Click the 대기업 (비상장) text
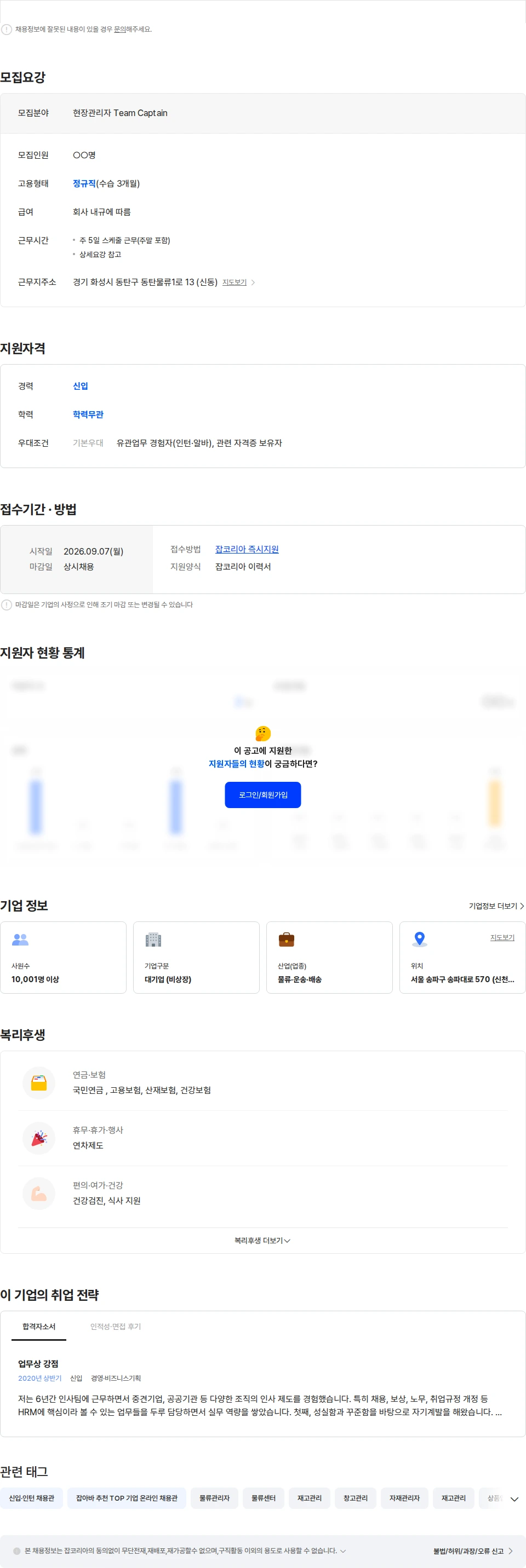526x1568 pixels. pyautogui.click(x=168, y=979)
